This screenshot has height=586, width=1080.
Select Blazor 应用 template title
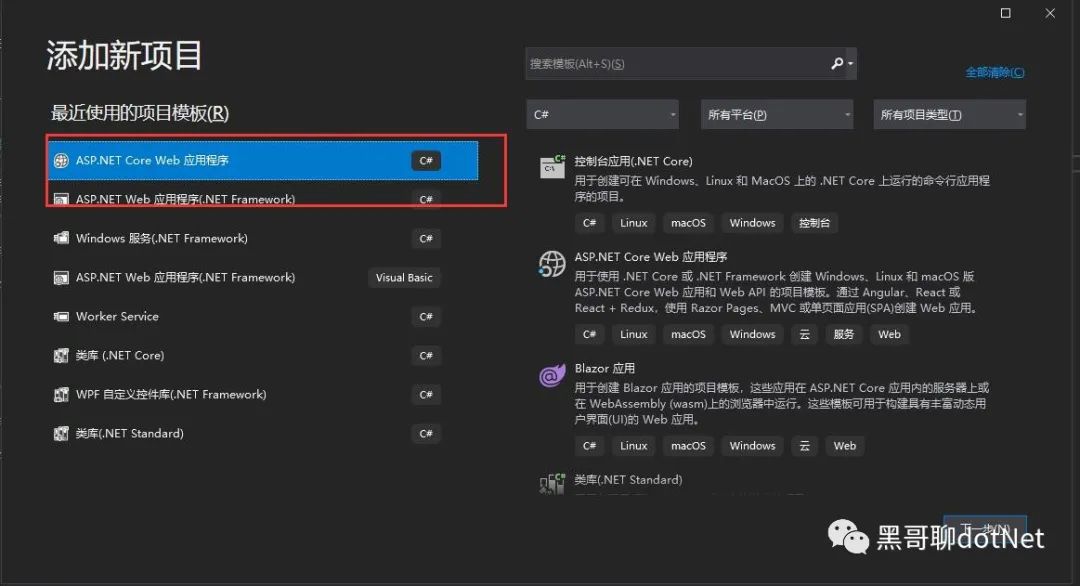pos(605,368)
